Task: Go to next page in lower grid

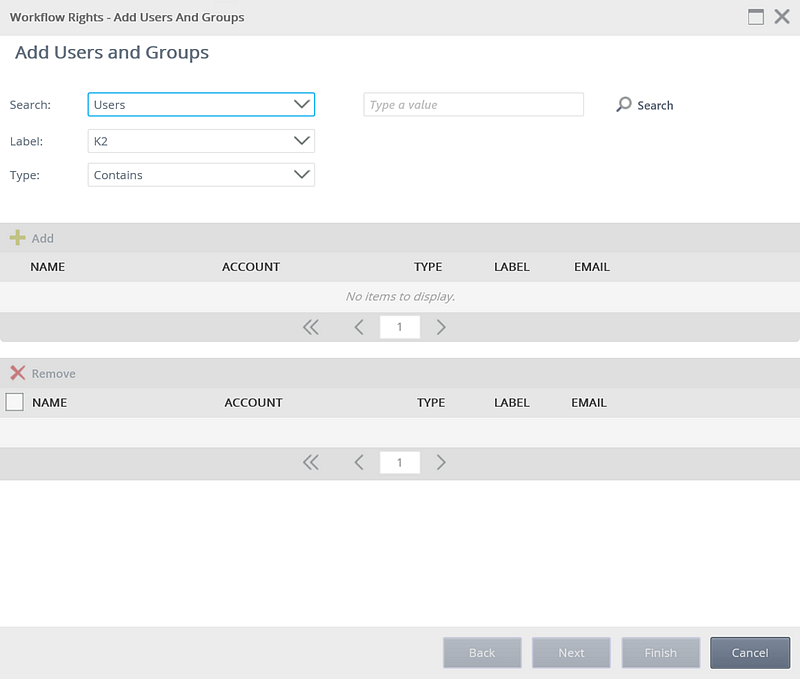Action: click(x=441, y=462)
